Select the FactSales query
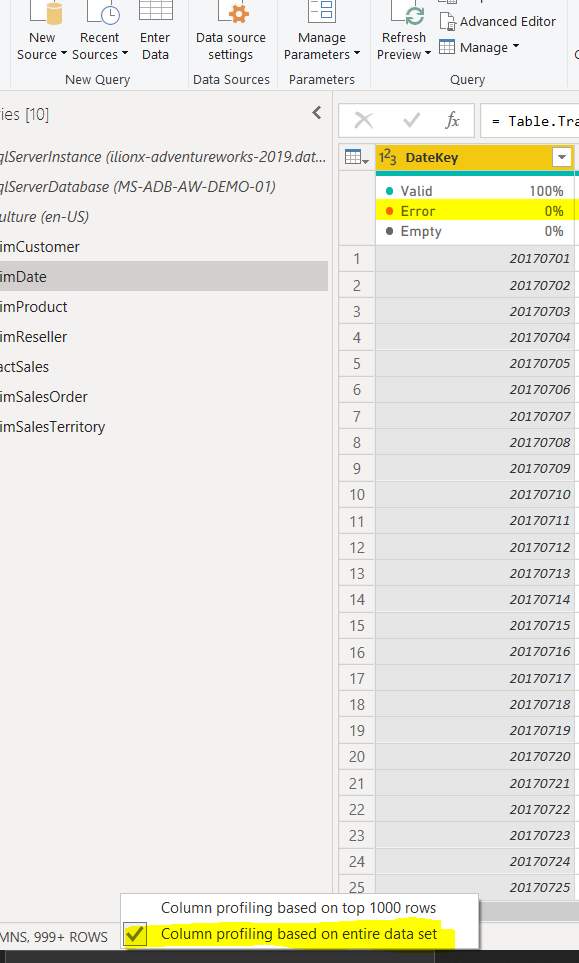This screenshot has height=963, width=579. coord(164,367)
